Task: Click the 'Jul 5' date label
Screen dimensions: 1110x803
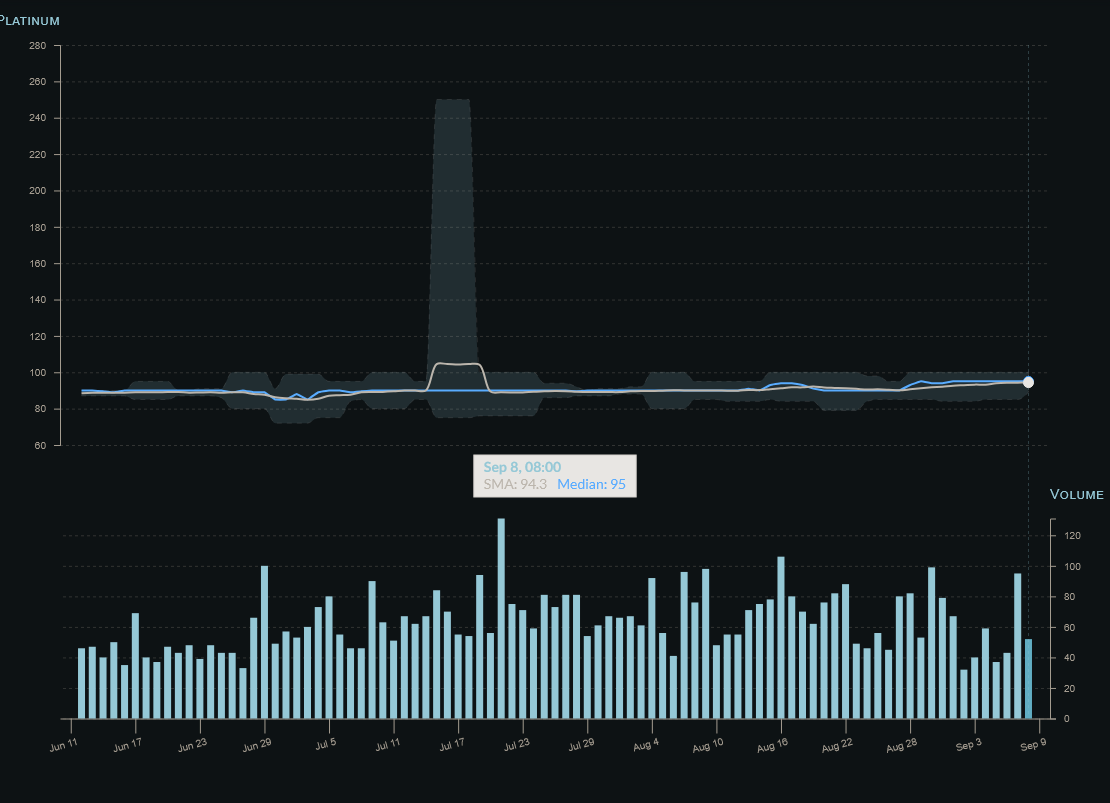Action: 326,744
